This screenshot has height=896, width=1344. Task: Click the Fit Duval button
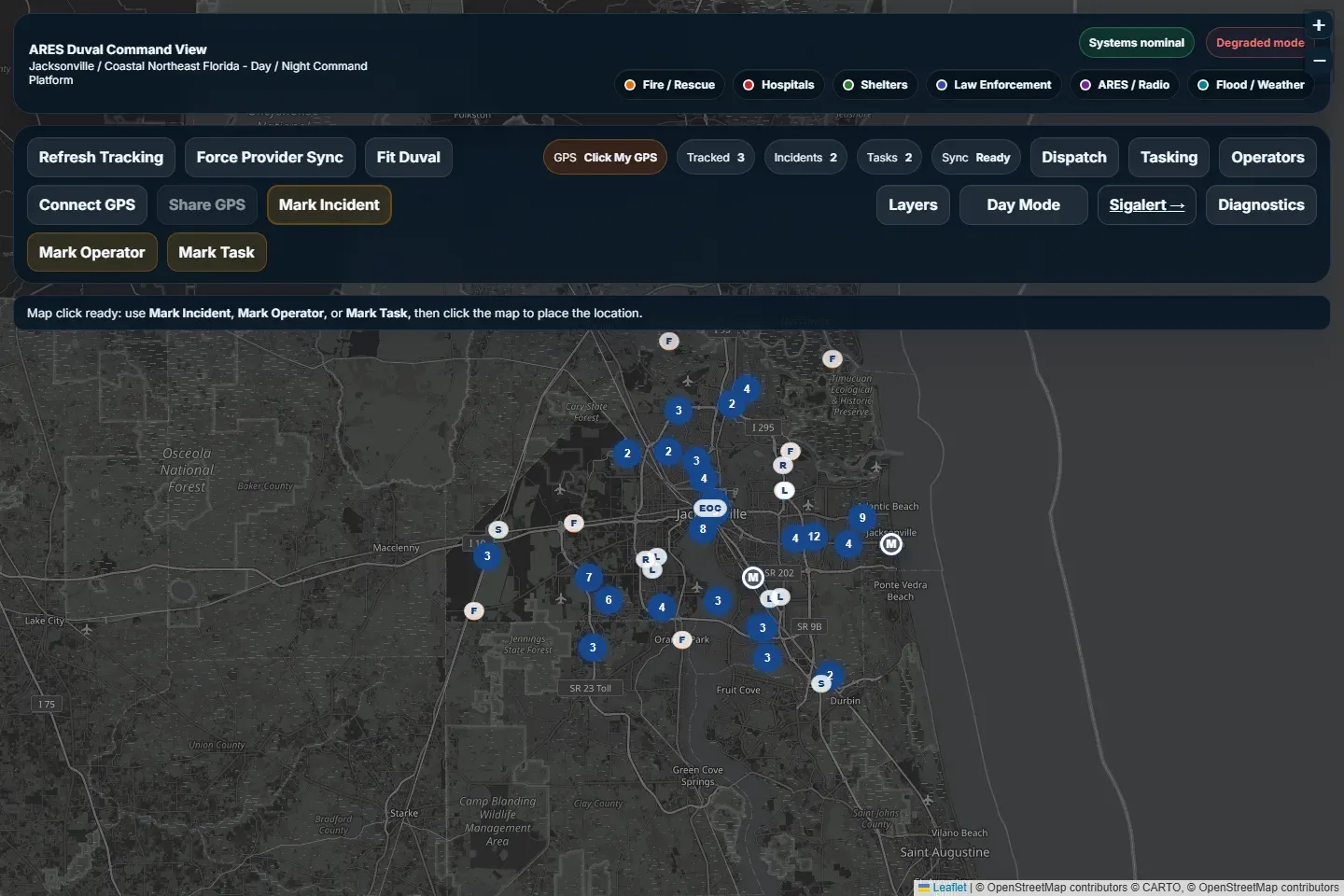409,158
